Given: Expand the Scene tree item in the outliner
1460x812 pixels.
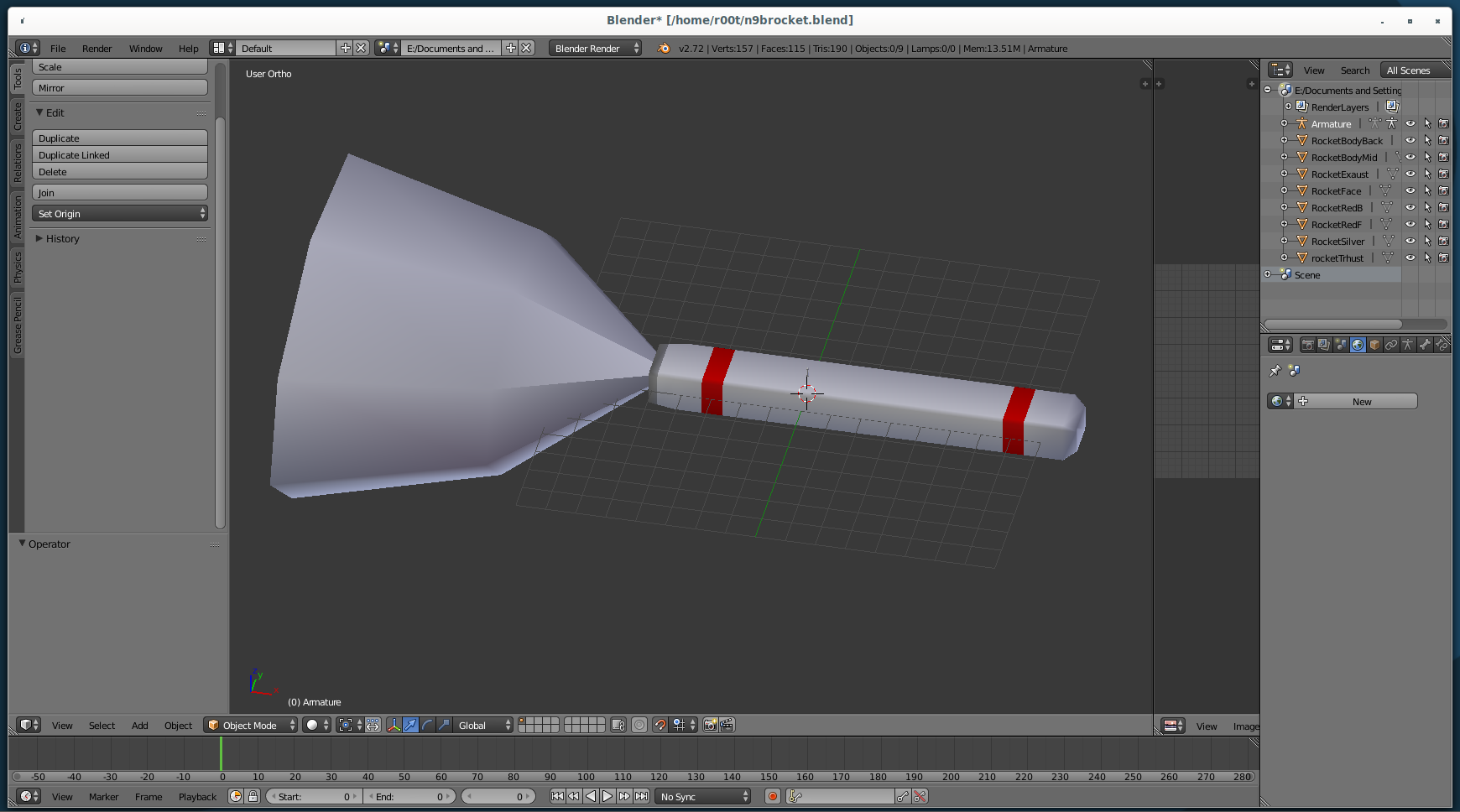Looking at the screenshot, I should coord(1267,274).
